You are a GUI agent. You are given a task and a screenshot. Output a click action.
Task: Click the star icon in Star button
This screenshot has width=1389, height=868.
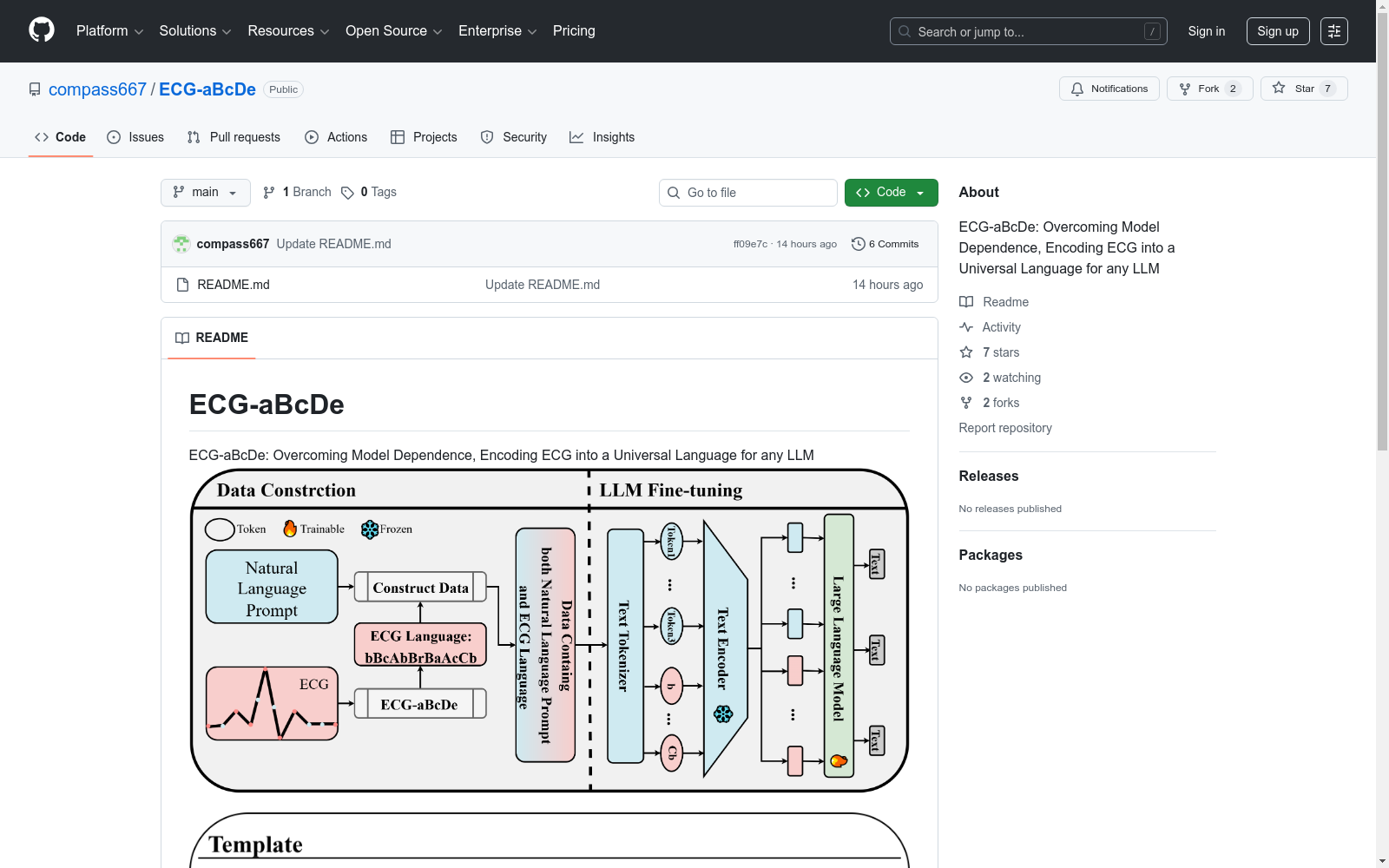pyautogui.click(x=1279, y=88)
